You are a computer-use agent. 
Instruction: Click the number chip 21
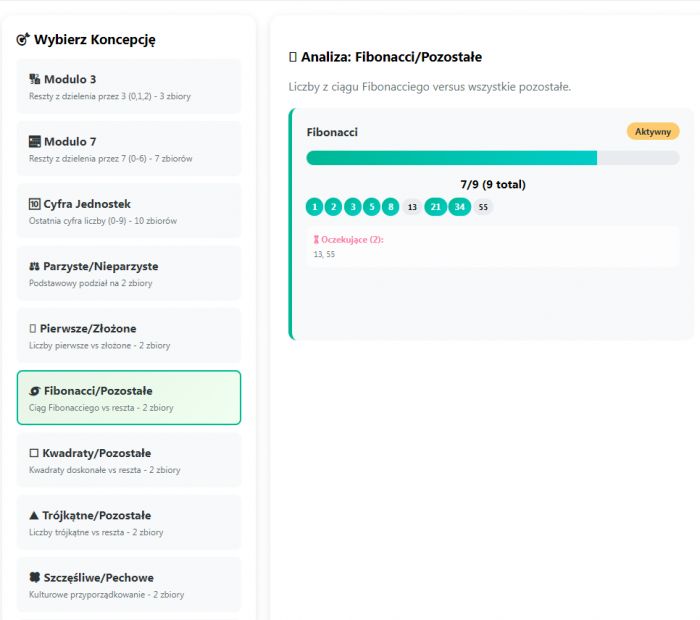click(x=435, y=207)
